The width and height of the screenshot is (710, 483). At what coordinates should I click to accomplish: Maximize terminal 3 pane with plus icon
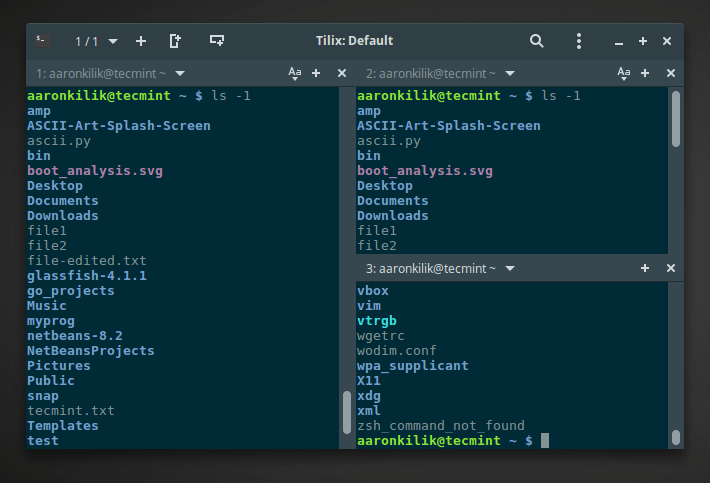click(x=646, y=269)
